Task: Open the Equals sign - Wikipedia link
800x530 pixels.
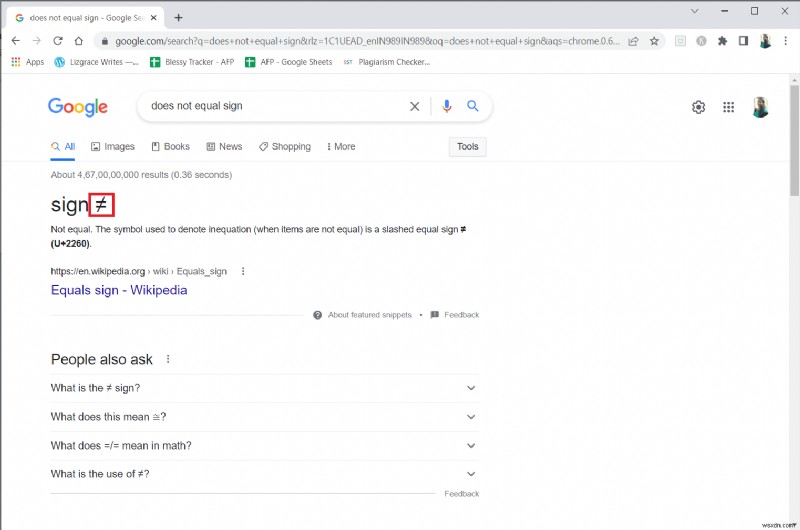Action: [x=119, y=290]
